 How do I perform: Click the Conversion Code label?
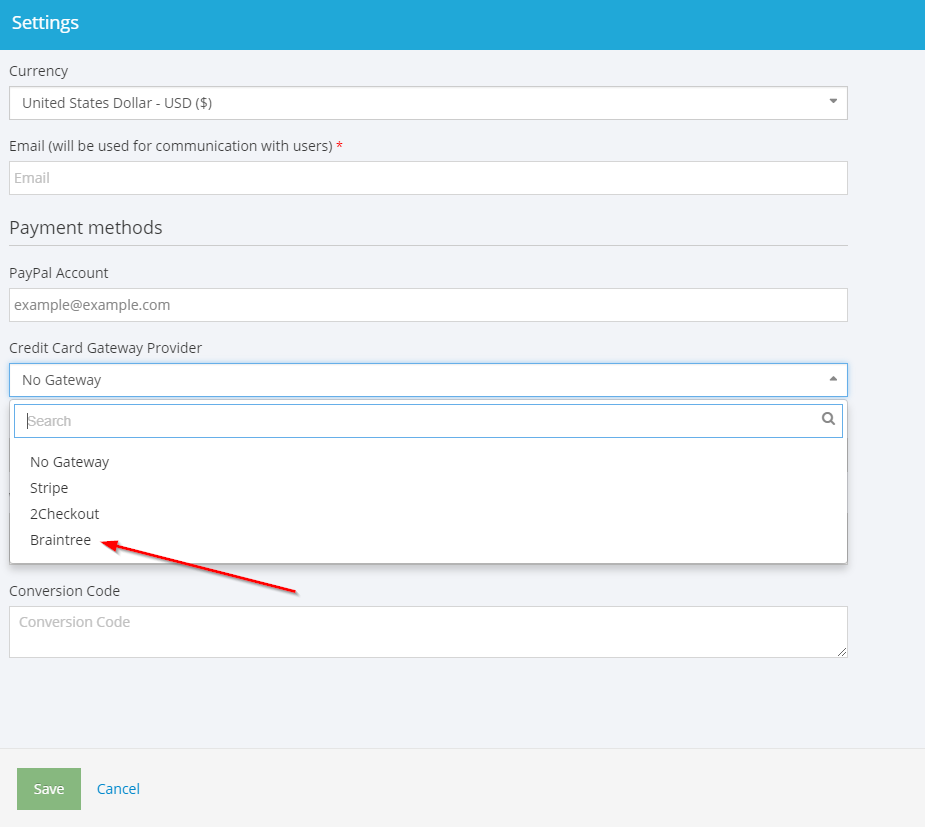click(x=65, y=590)
